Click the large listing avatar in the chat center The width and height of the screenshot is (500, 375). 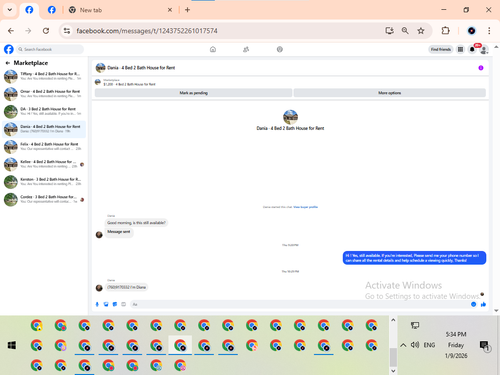click(x=290, y=117)
